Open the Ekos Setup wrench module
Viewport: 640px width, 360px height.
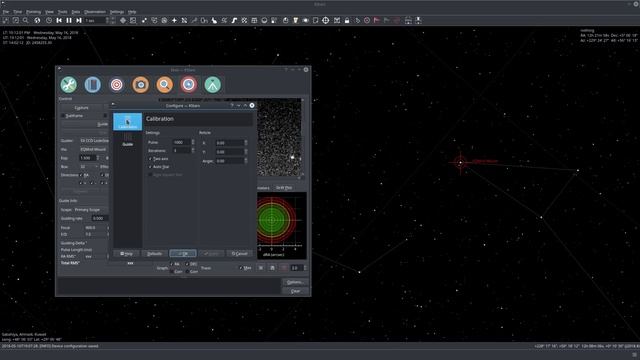tap(69, 84)
